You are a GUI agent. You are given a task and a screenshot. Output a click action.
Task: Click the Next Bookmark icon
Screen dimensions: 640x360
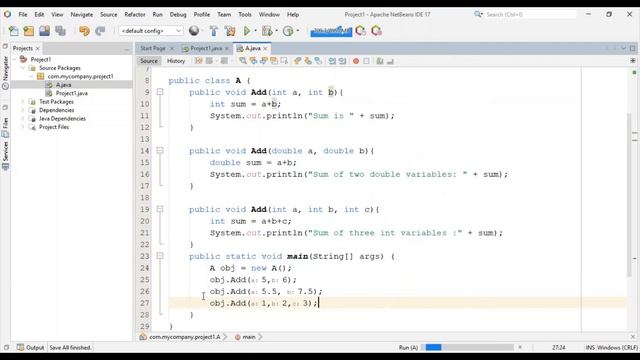pyautogui.click(x=307, y=61)
